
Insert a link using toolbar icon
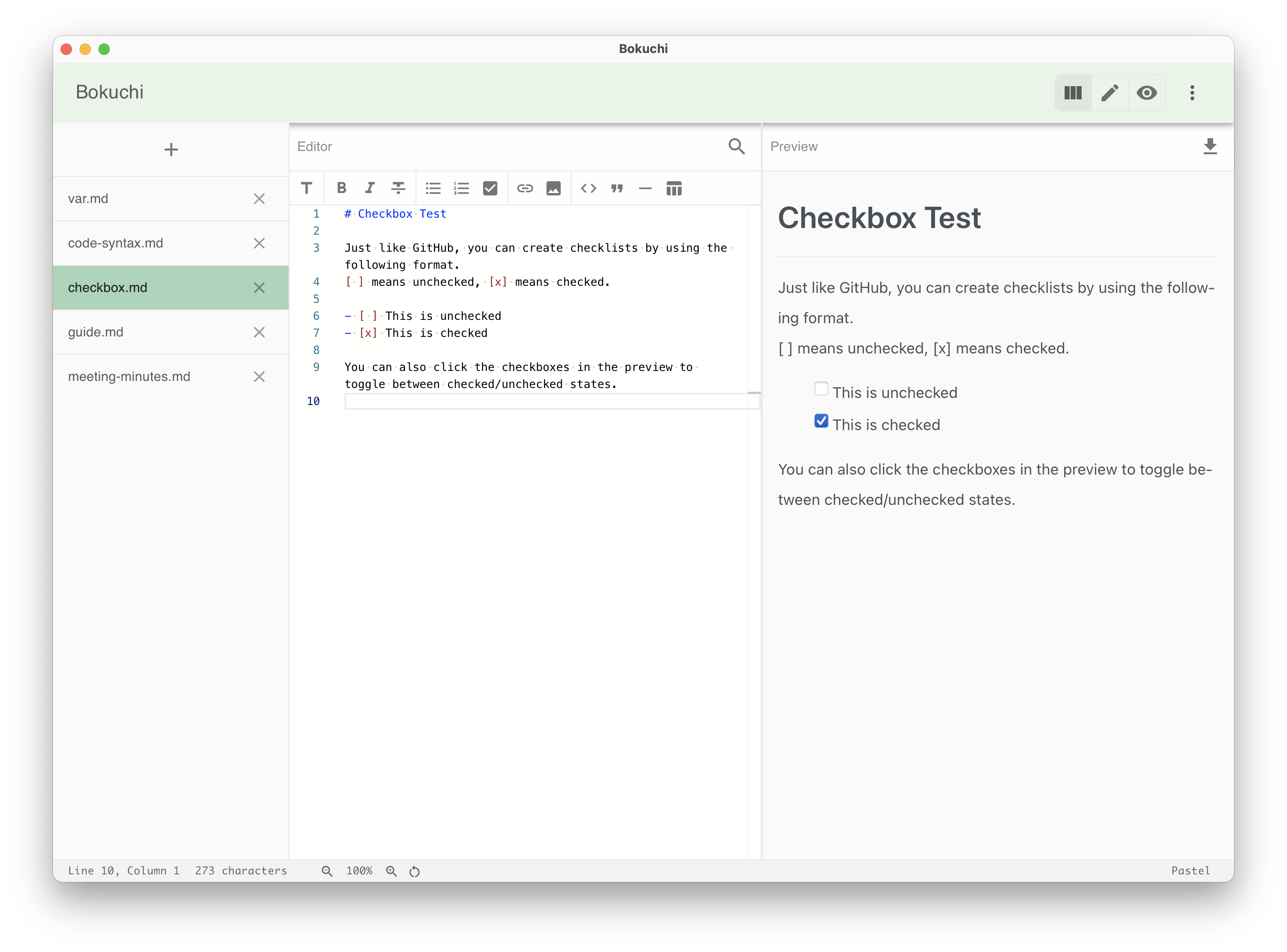pyautogui.click(x=524, y=188)
